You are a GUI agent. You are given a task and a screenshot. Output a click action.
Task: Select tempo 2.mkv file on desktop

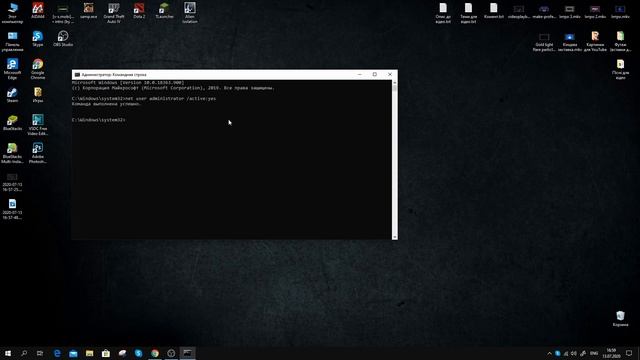tap(595, 11)
